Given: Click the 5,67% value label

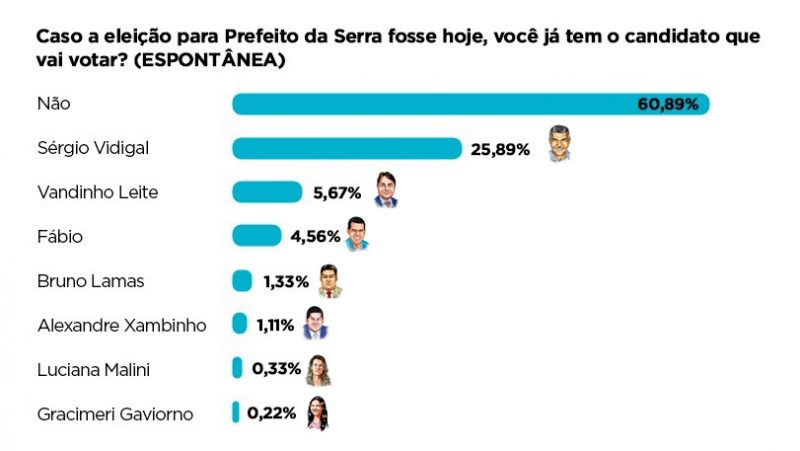Looking at the screenshot, I should tap(337, 193).
